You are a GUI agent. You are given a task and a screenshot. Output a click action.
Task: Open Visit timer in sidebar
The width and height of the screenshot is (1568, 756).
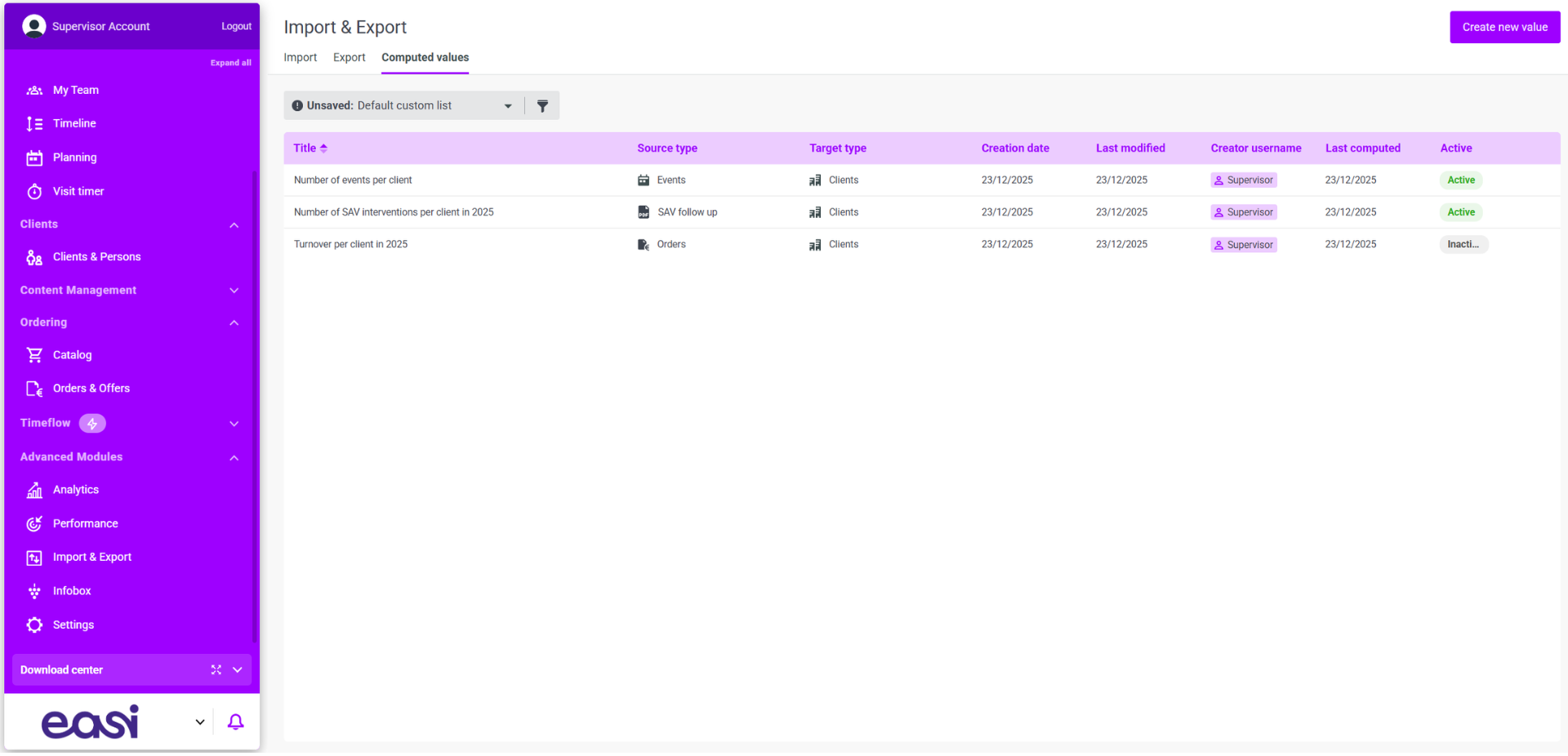(x=78, y=191)
